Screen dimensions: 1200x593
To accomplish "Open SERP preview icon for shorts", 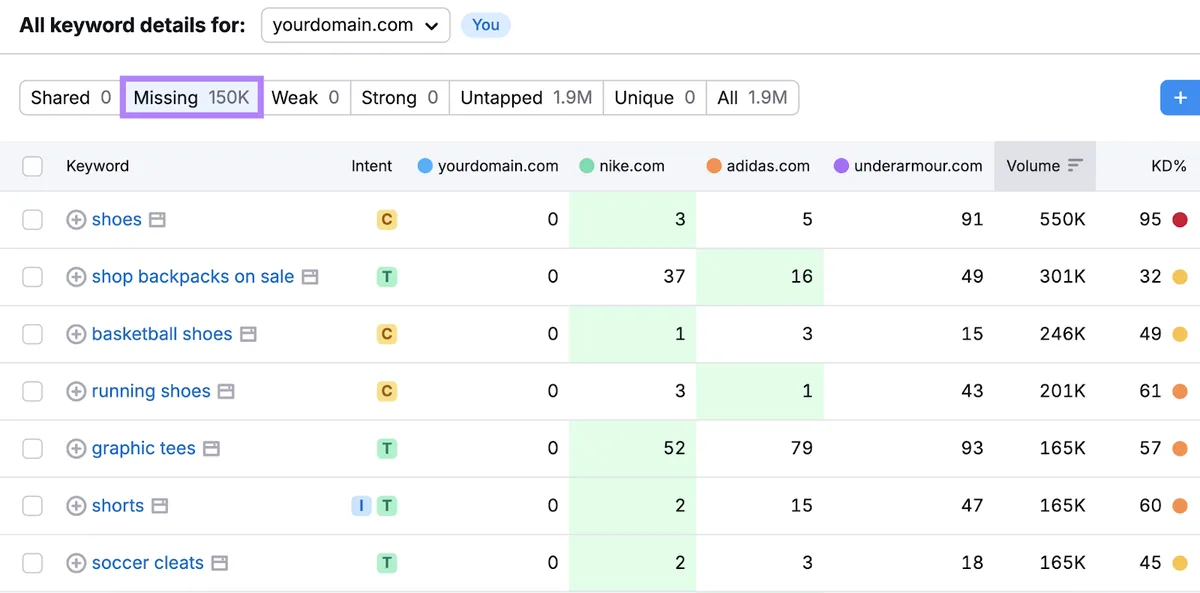I will click(x=160, y=506).
